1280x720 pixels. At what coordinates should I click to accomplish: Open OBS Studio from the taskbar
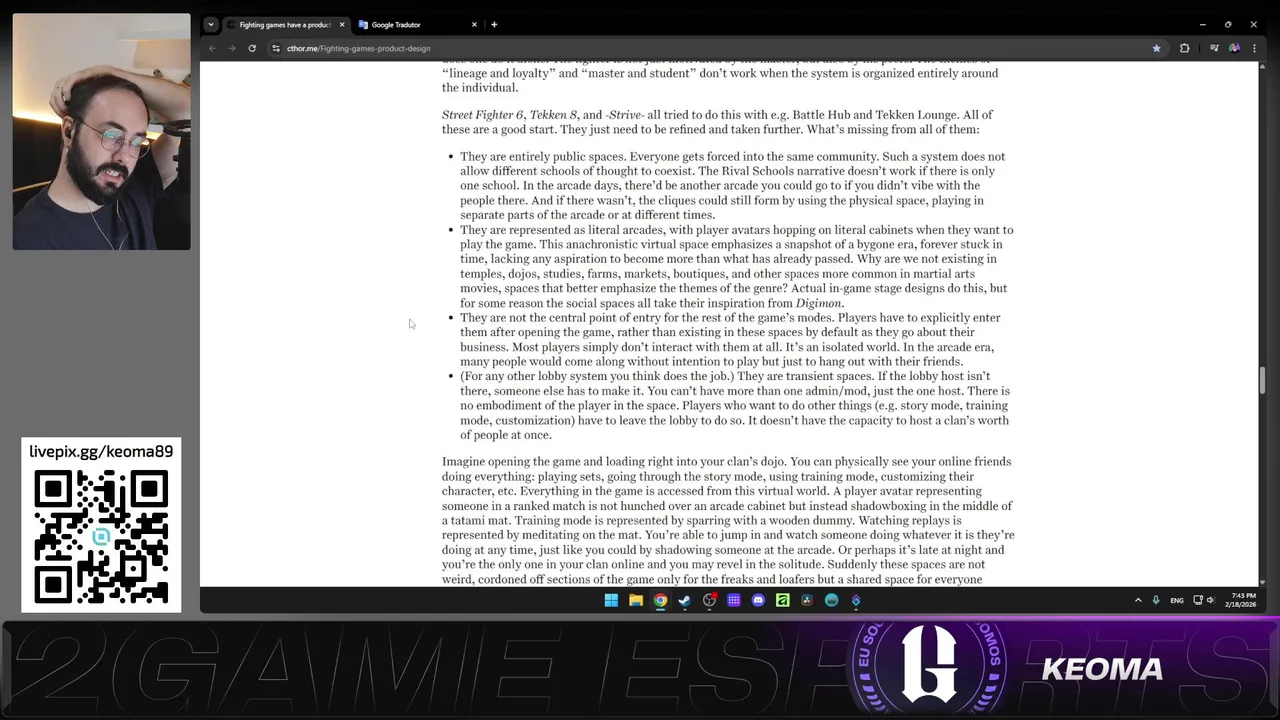point(709,600)
